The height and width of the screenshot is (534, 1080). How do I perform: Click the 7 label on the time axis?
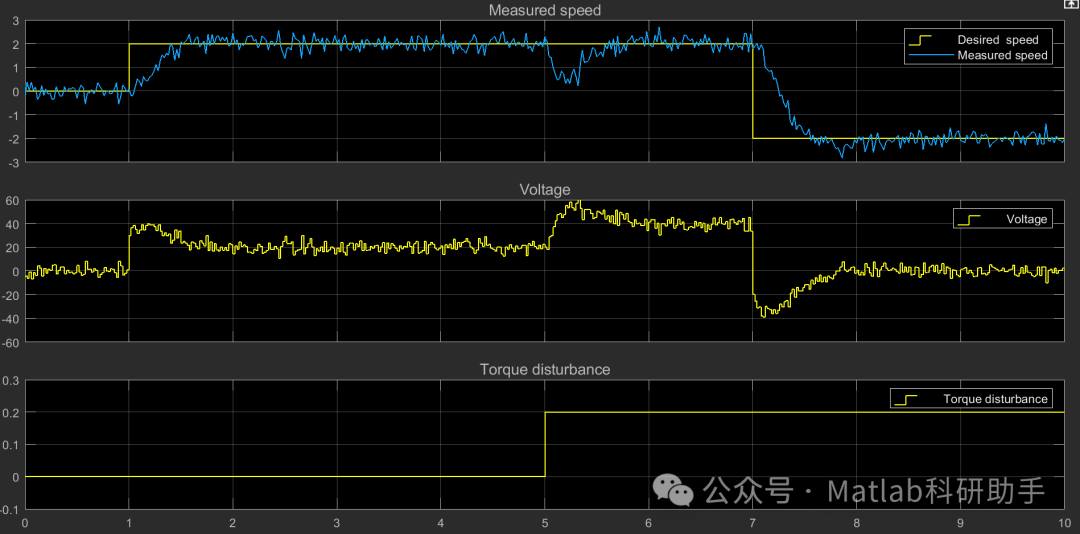(752, 524)
